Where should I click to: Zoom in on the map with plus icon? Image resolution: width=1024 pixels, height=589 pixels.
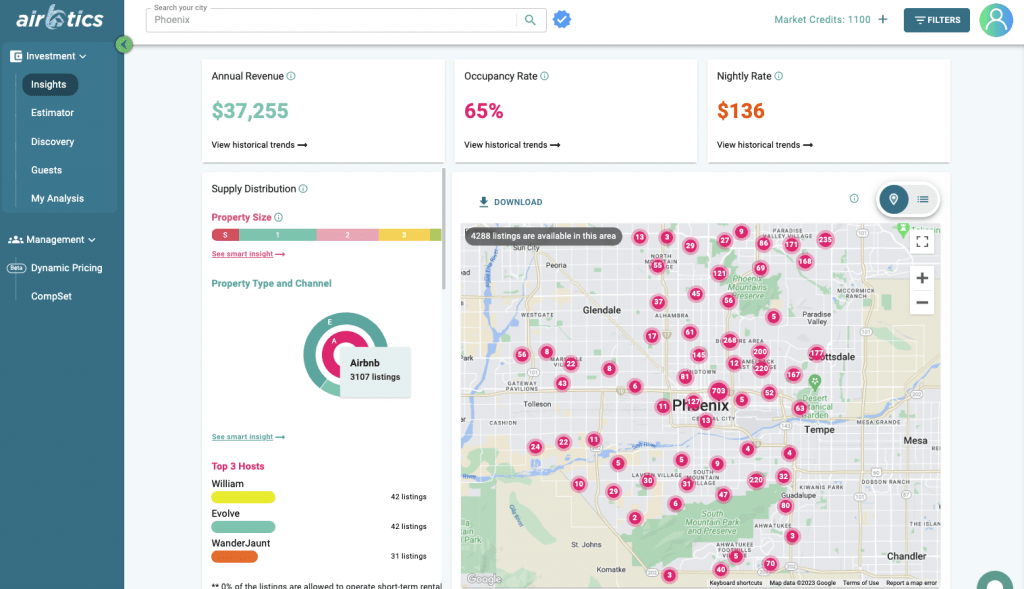[922, 278]
